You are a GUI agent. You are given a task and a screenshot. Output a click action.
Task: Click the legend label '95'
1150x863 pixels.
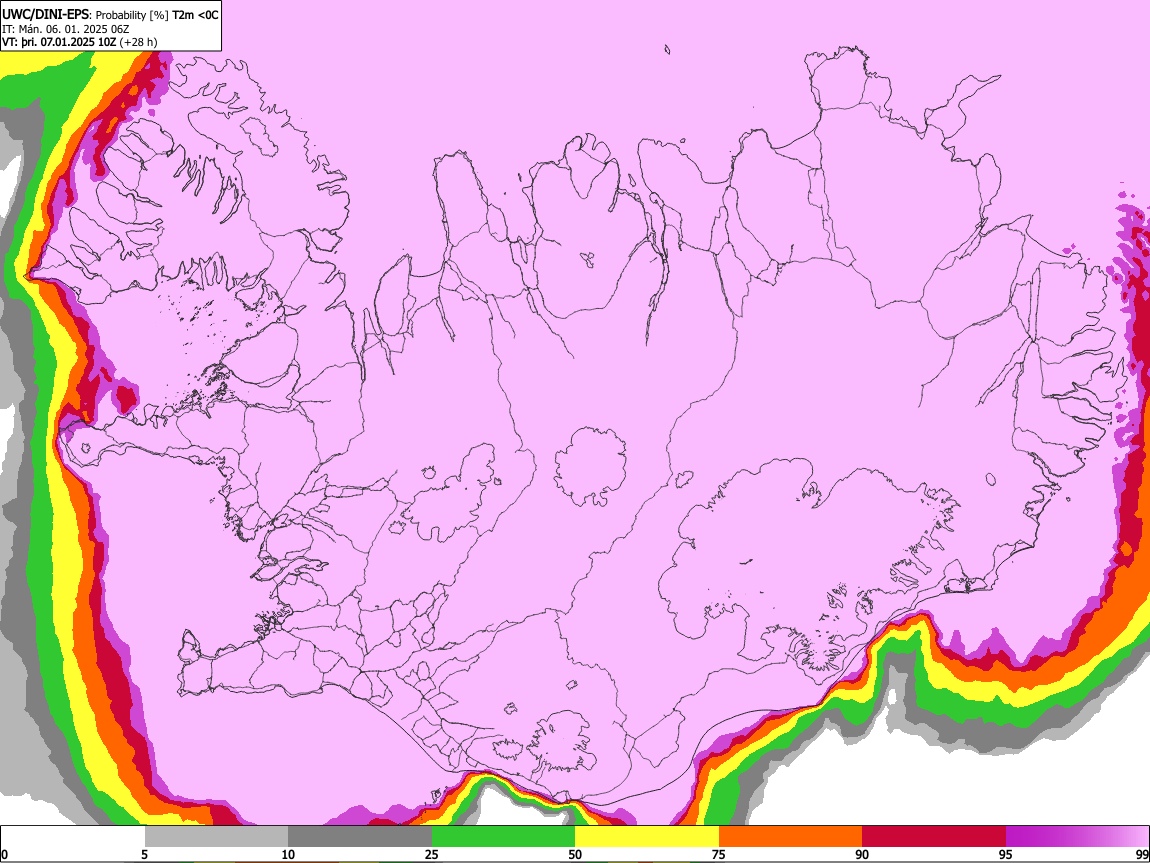click(x=1006, y=855)
